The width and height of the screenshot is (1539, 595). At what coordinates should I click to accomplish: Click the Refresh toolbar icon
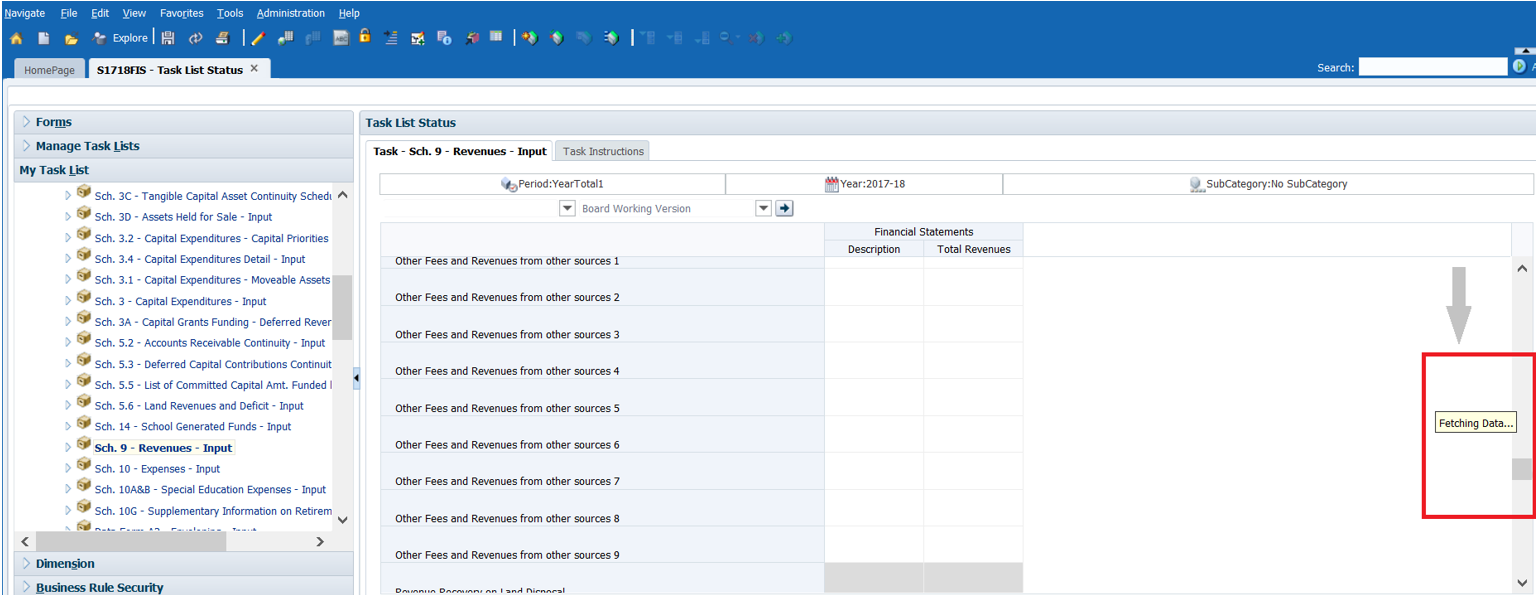(195, 38)
